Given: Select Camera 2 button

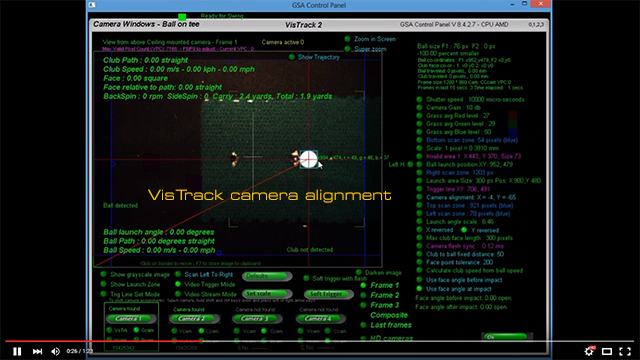Looking at the screenshot, I should point(195,318).
